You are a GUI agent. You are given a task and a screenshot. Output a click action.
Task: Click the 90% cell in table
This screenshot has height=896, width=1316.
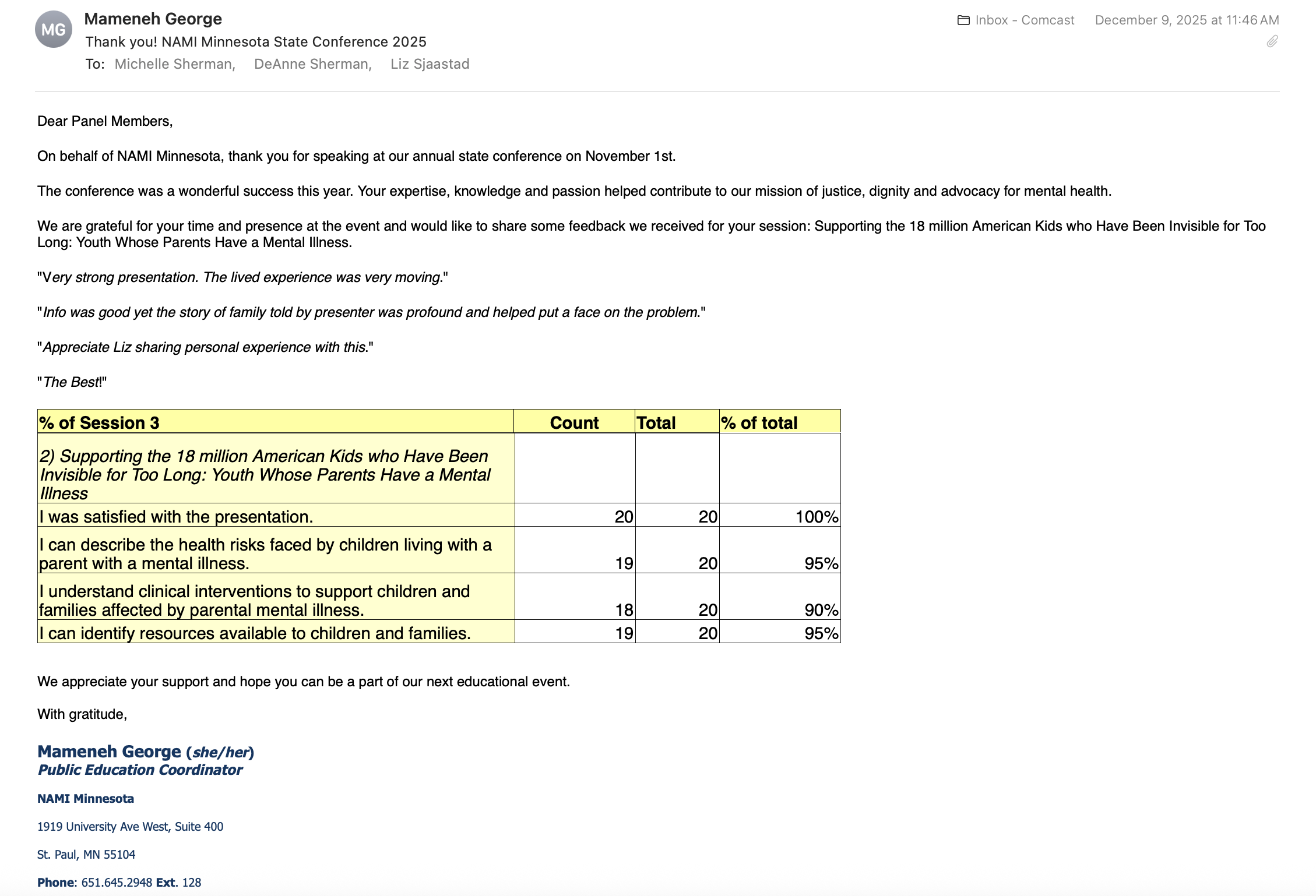(x=821, y=610)
